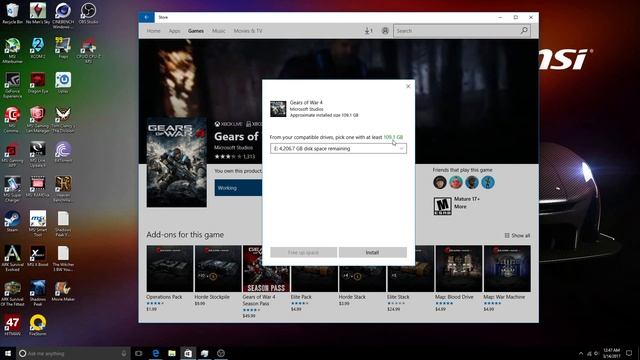Open the FireStorm desktop shortcut
This screenshot has height=360, width=640.
click(x=38, y=325)
